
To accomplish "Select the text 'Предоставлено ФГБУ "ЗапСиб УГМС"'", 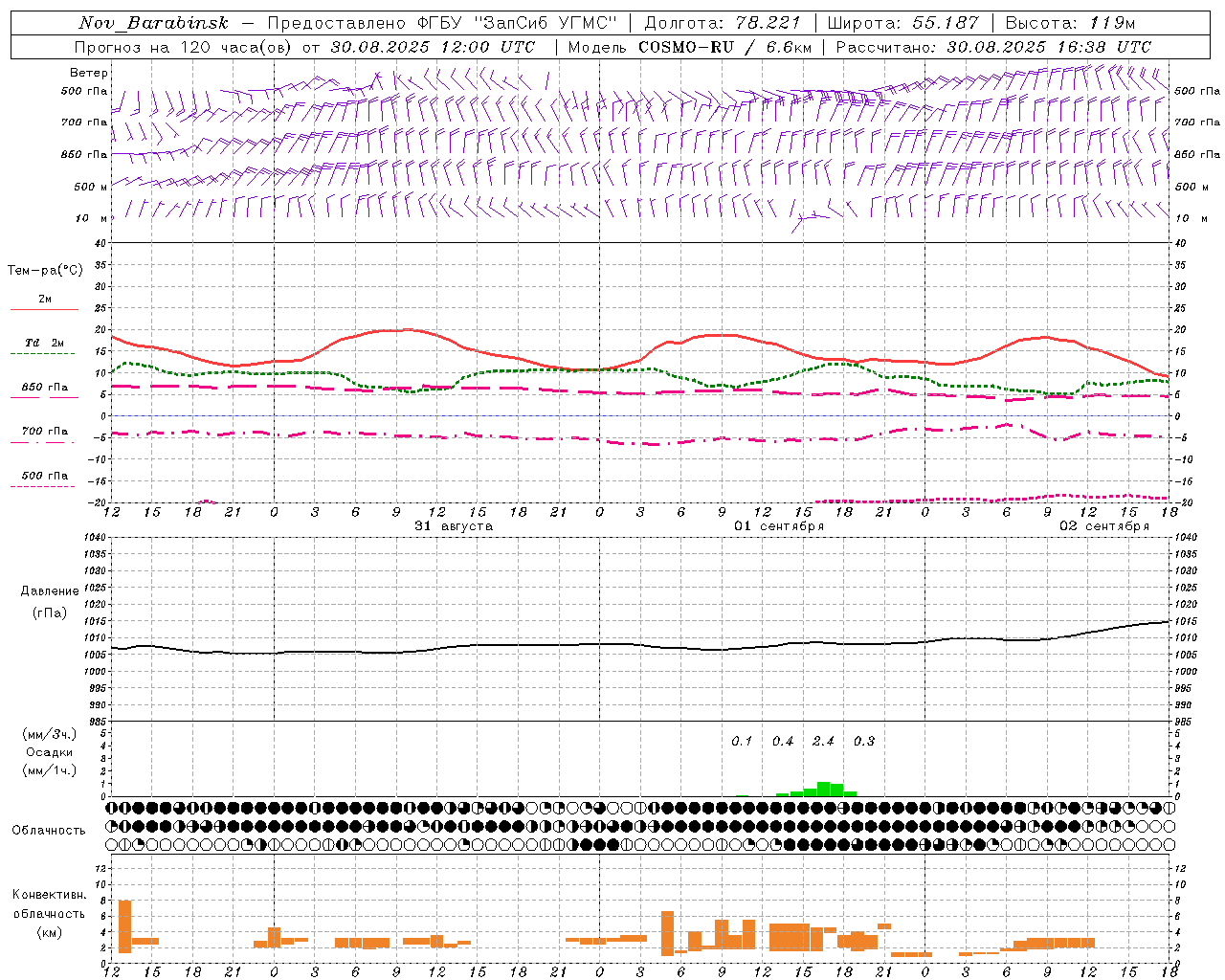I will coord(442,23).
